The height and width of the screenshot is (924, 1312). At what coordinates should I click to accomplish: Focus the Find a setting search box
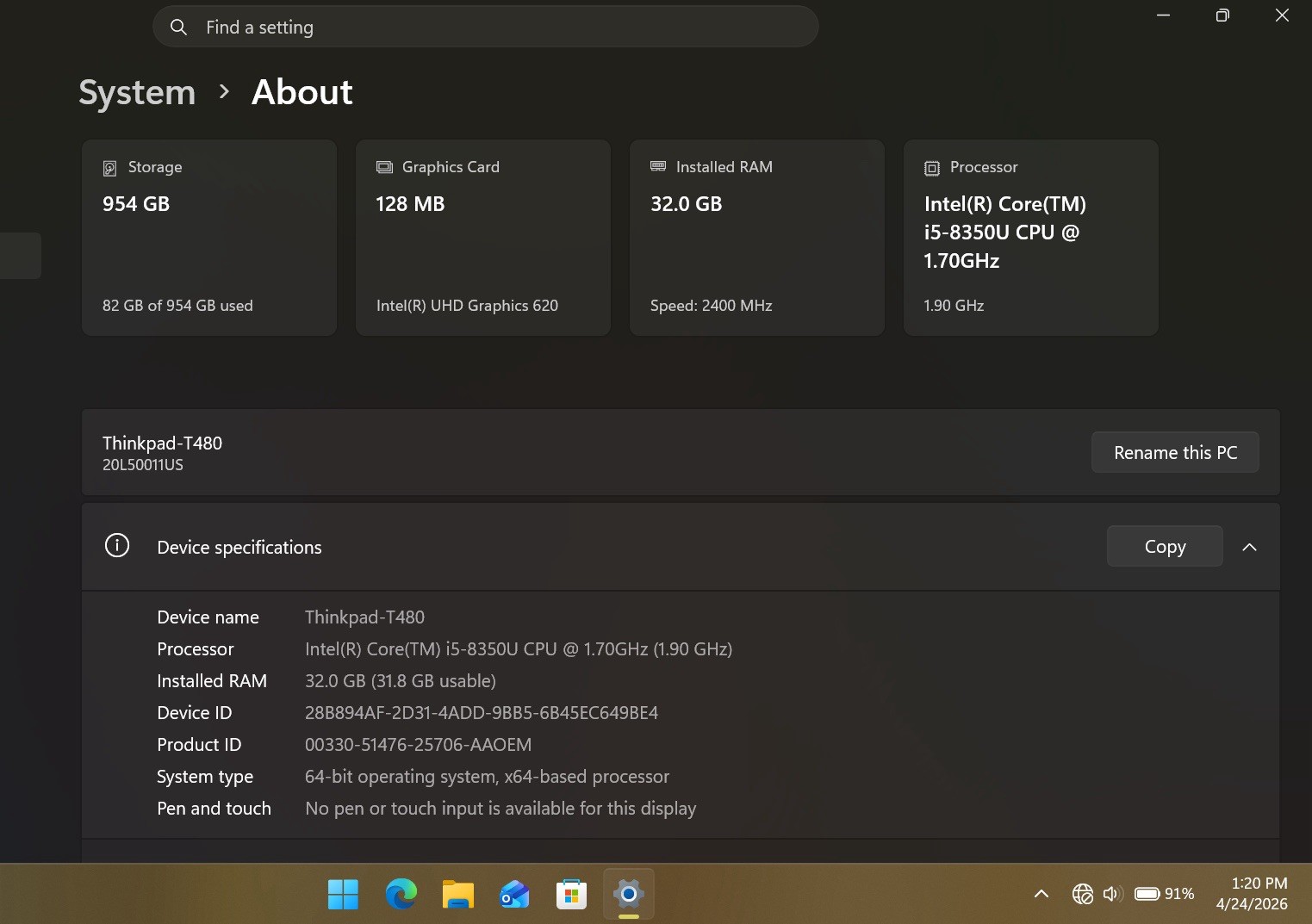pos(485,27)
